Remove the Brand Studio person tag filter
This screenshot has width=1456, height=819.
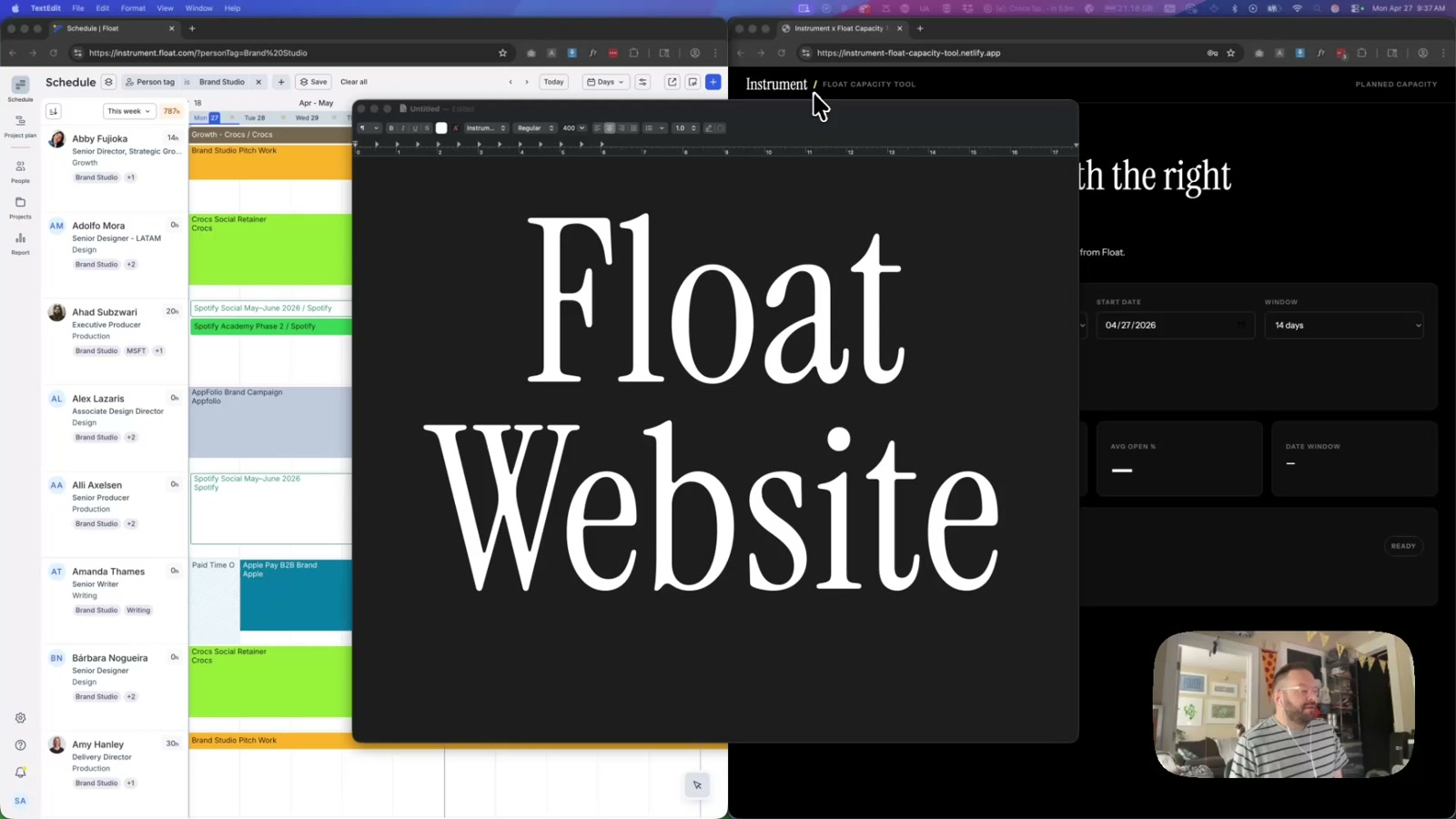[x=258, y=82]
